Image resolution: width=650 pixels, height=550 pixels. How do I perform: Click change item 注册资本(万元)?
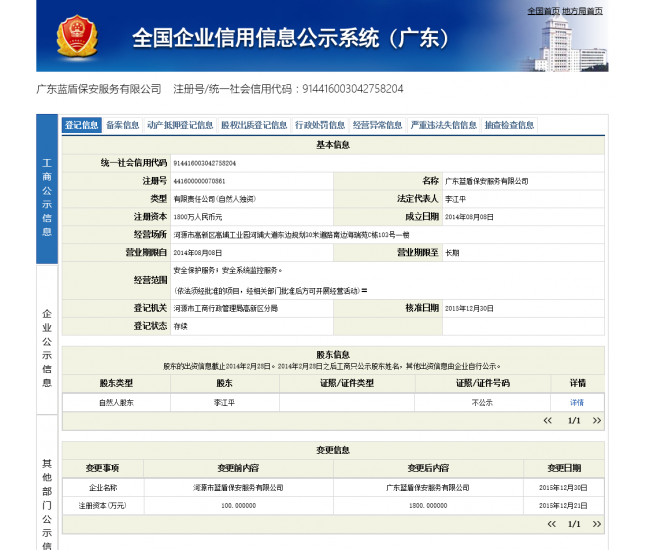tap(102, 506)
